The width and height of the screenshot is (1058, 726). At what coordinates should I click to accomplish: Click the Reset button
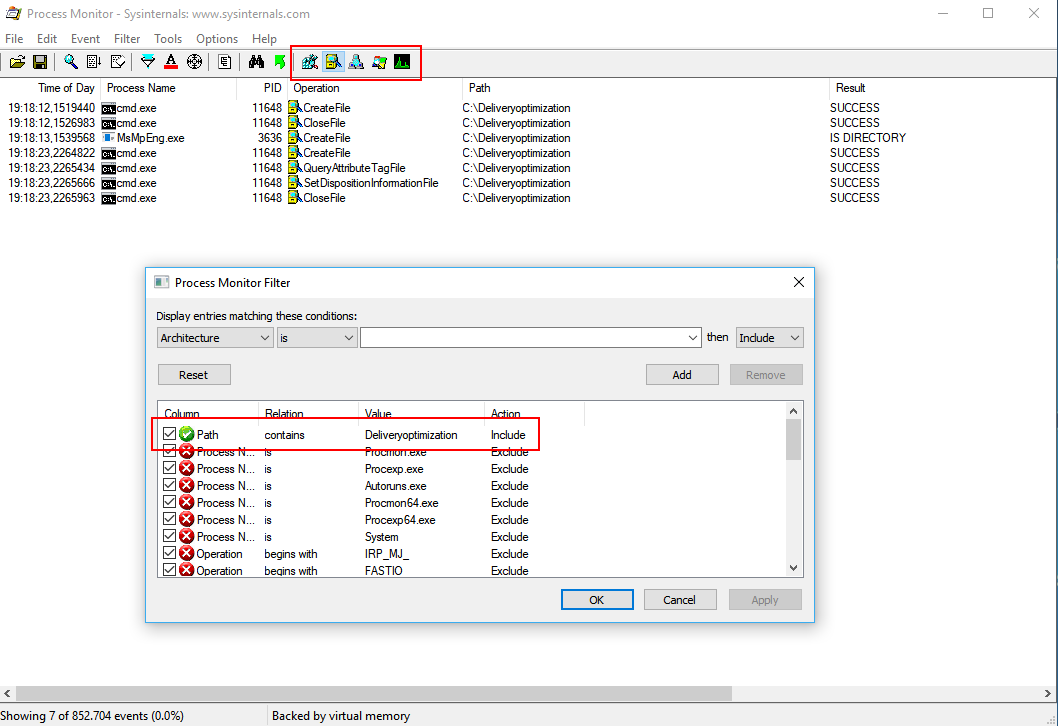[x=194, y=374]
